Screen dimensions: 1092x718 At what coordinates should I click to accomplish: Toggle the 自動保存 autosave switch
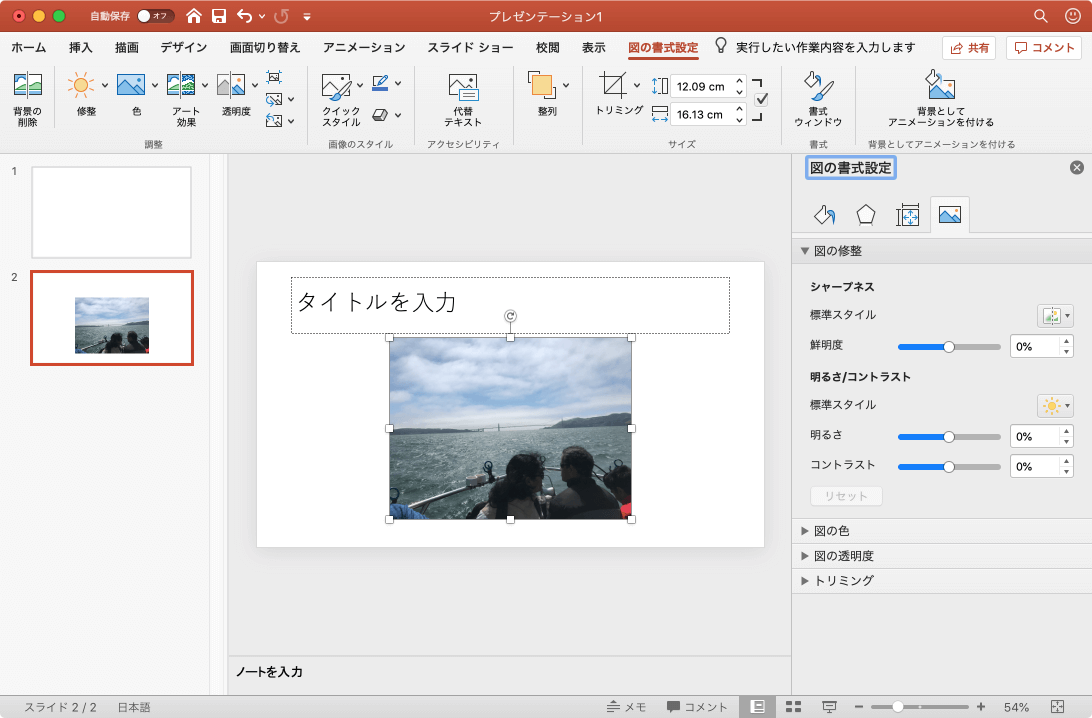(155, 16)
